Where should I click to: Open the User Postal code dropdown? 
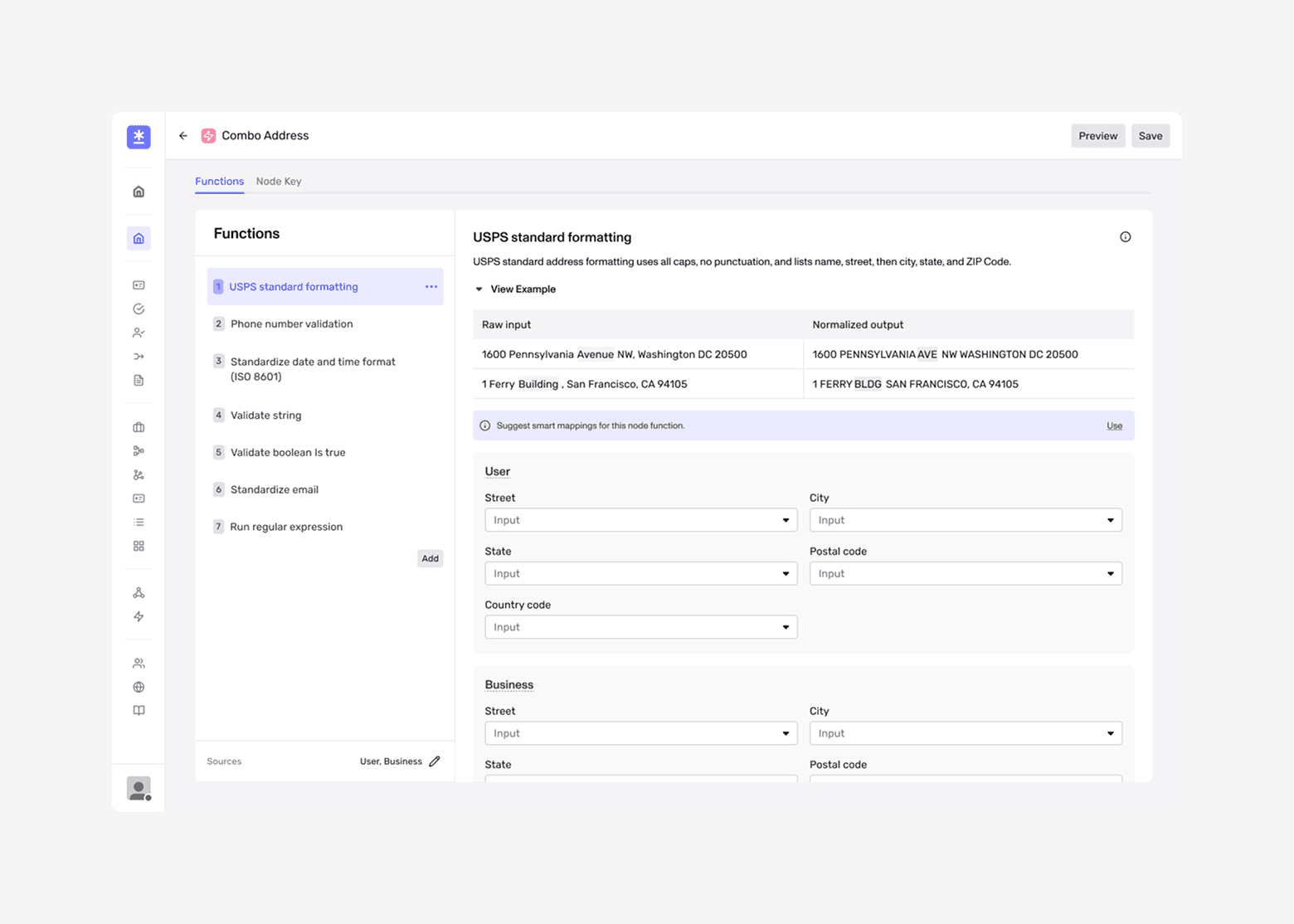point(966,574)
